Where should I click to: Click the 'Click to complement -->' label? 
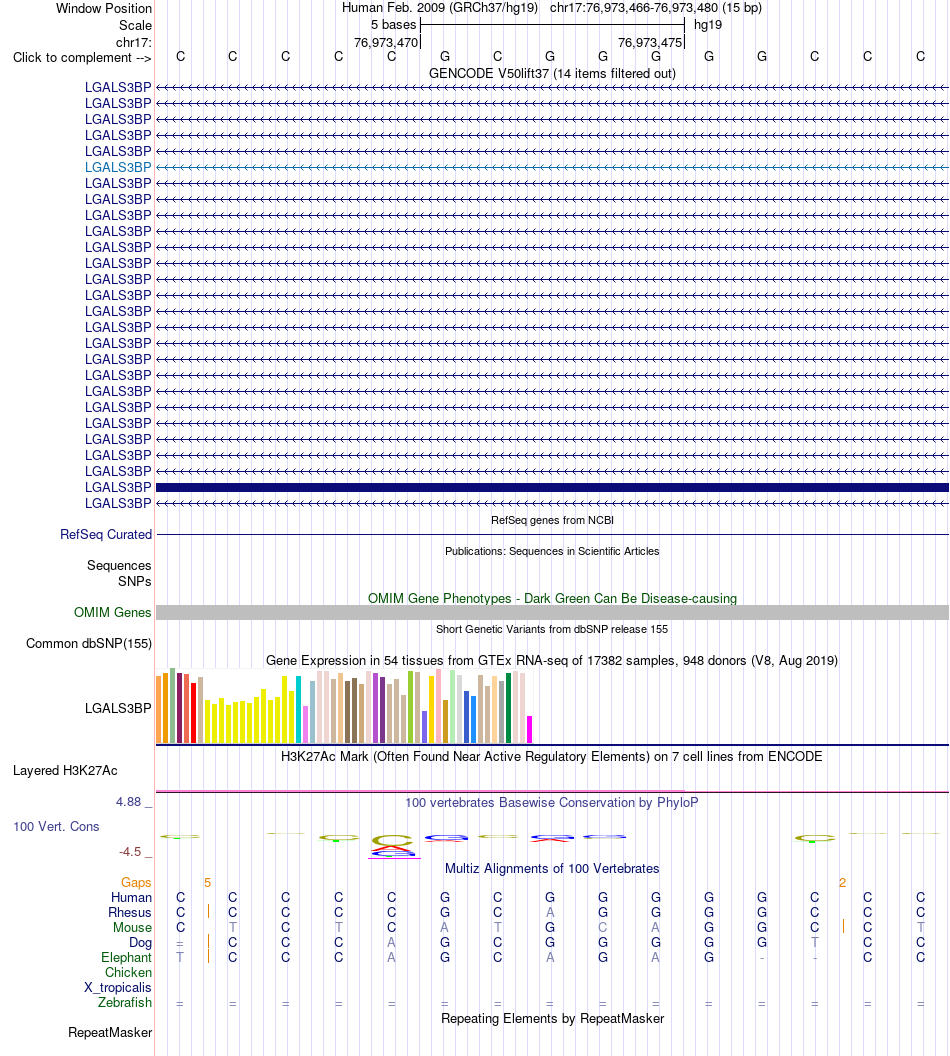[82, 58]
